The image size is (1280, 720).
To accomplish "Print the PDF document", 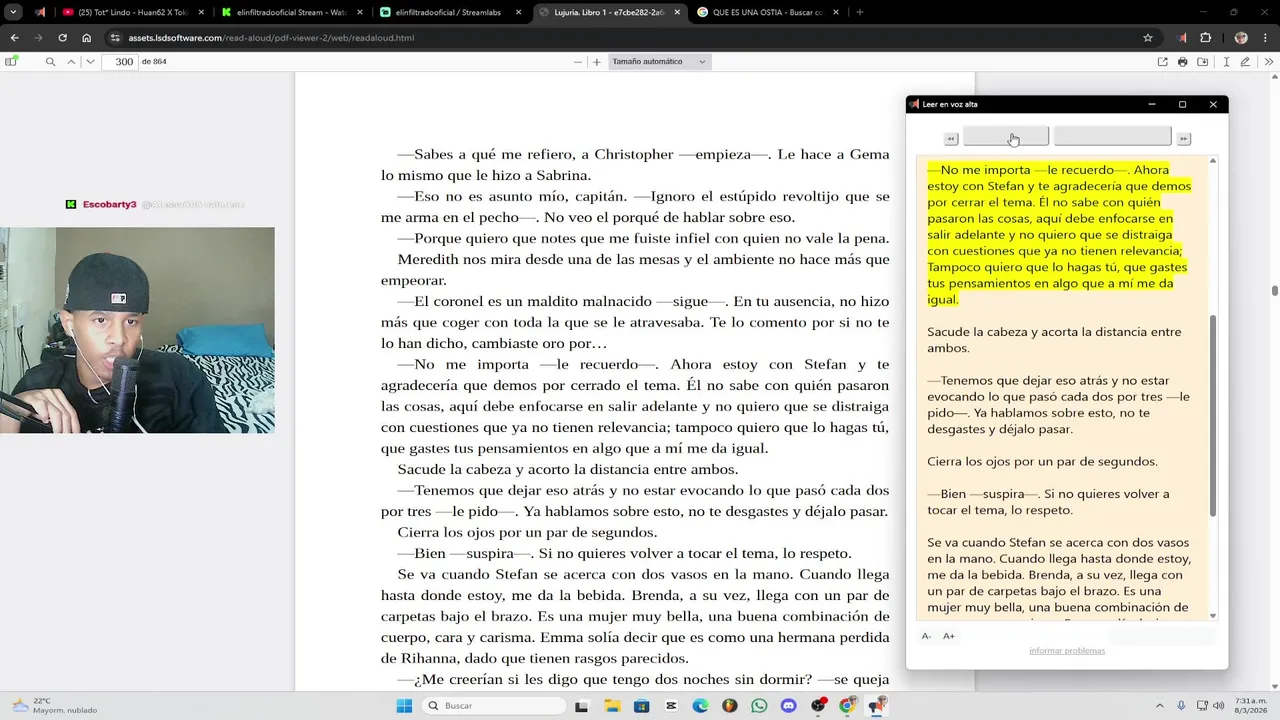I will [x=1183, y=62].
